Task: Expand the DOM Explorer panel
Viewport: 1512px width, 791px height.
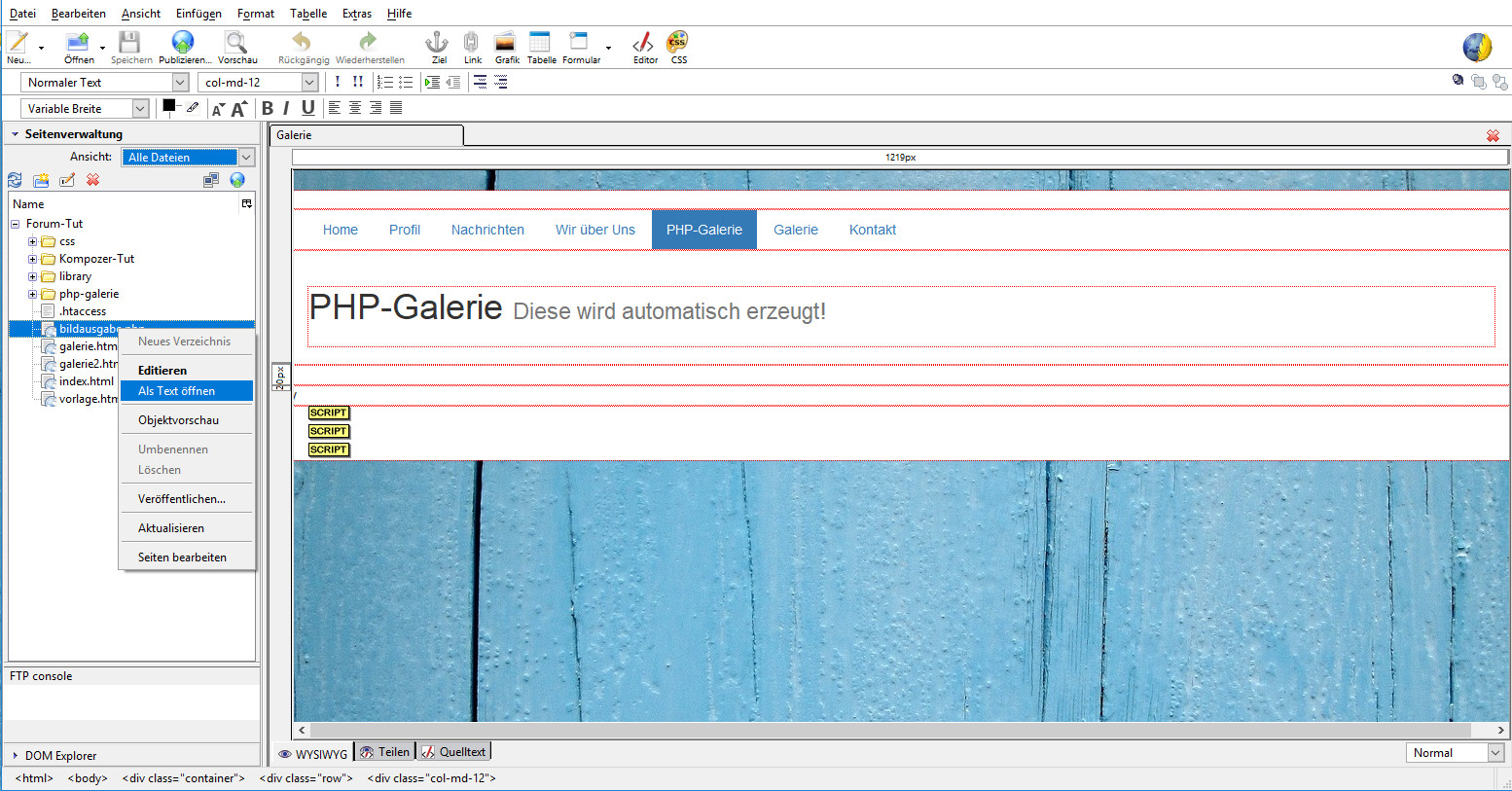Action: click(16, 755)
